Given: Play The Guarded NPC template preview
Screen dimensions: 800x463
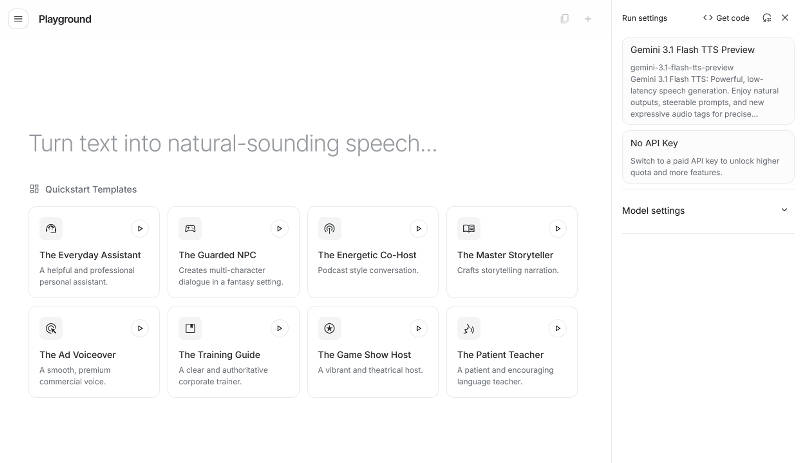Looking at the screenshot, I should tap(279, 228).
